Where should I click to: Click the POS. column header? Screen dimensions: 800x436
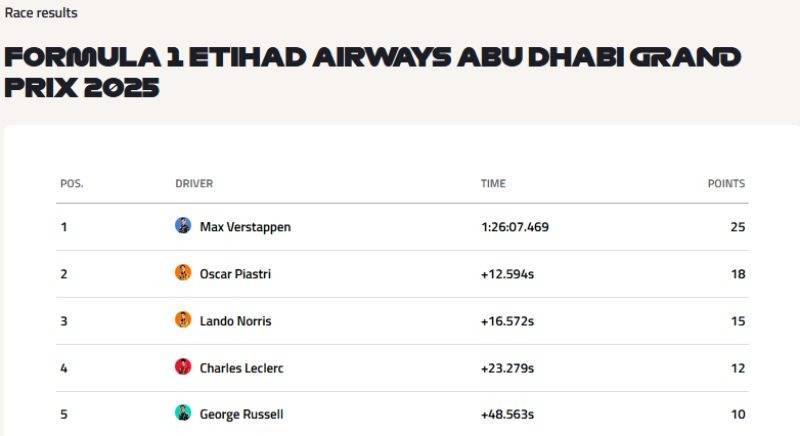click(x=71, y=184)
